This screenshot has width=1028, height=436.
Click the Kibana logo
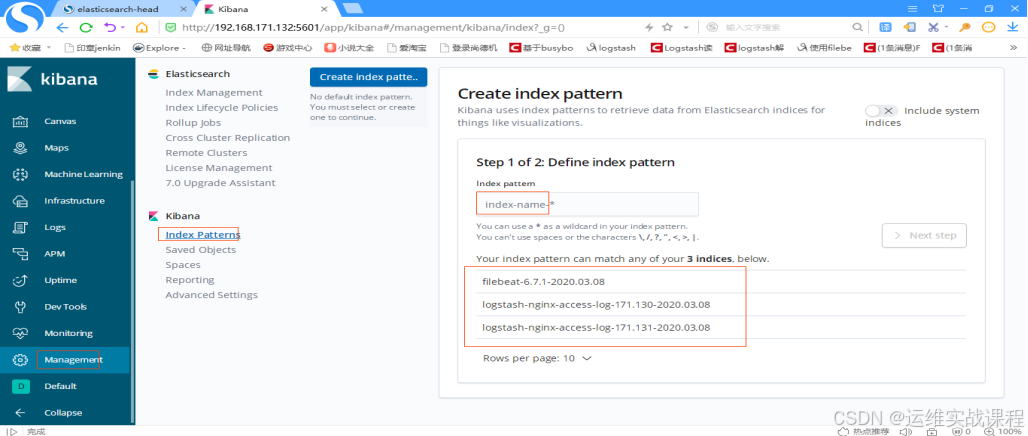[20, 79]
